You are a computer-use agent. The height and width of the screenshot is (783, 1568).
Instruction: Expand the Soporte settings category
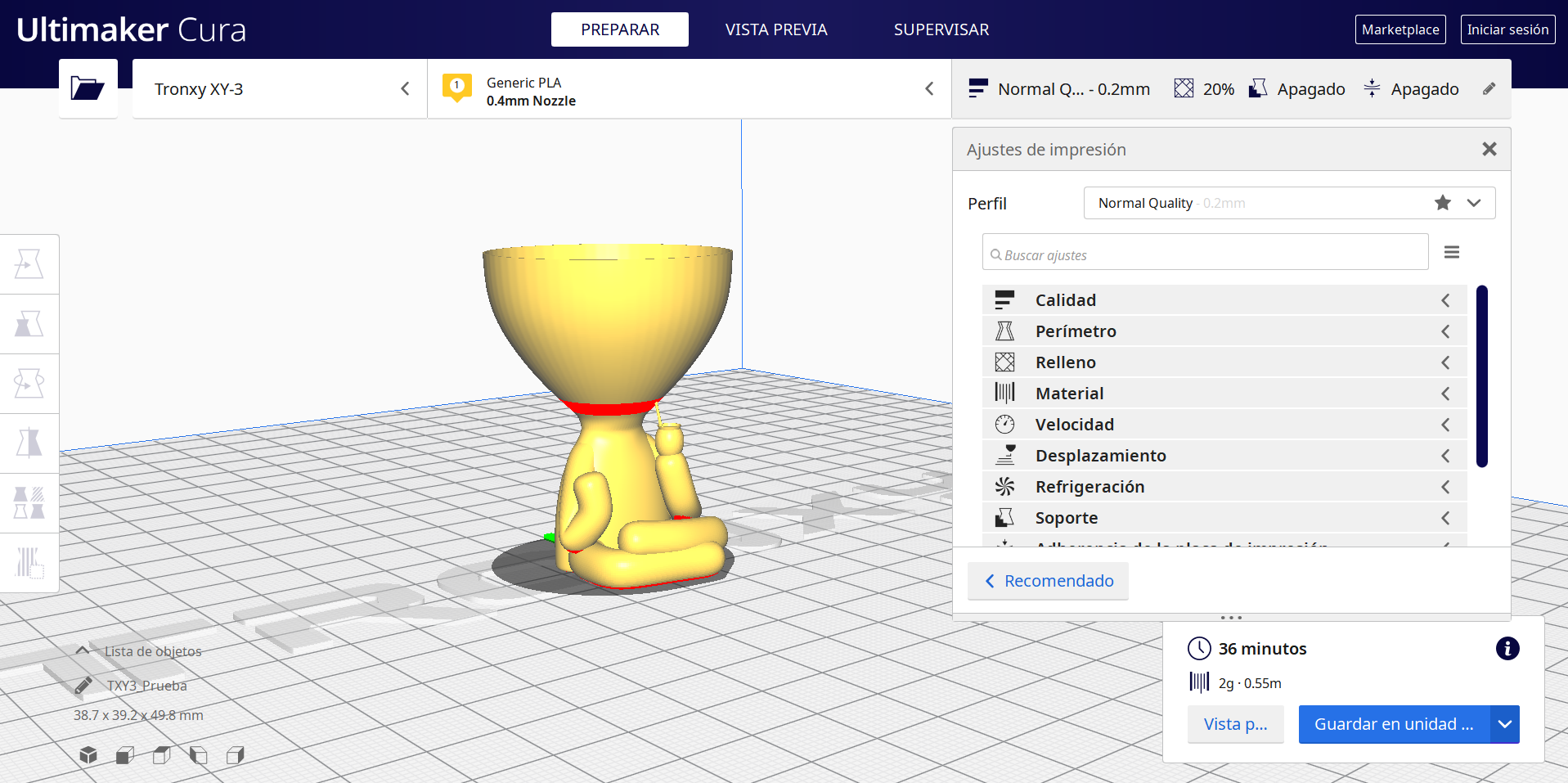click(x=1224, y=518)
